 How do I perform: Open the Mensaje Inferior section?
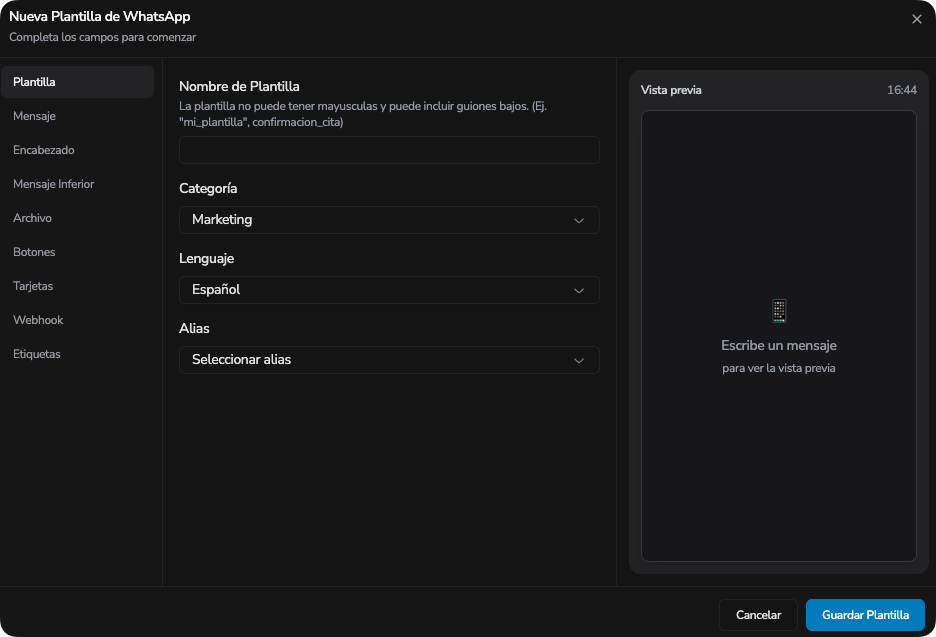pyautogui.click(x=78, y=184)
